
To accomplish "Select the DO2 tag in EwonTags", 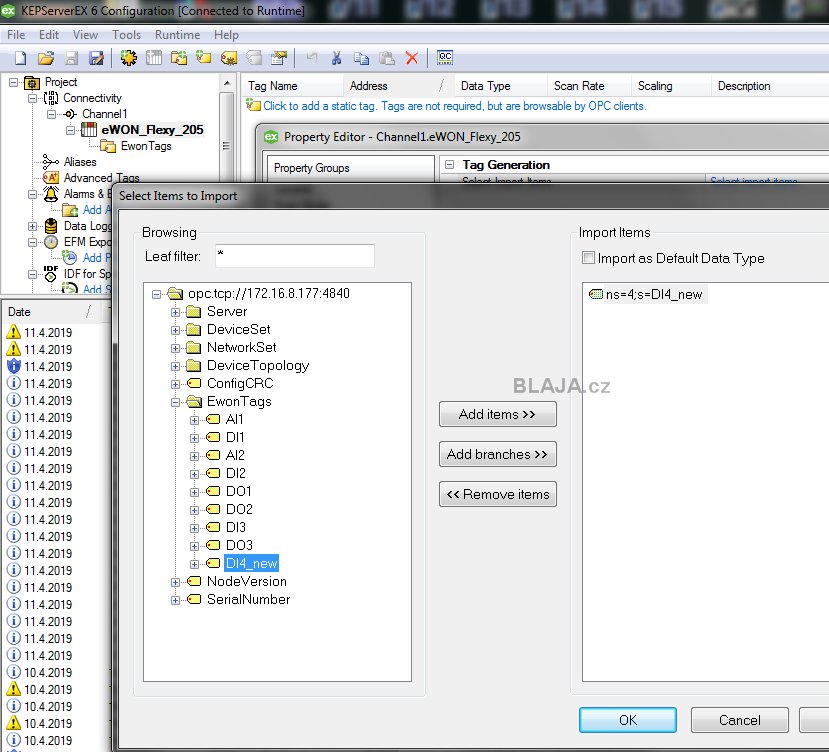I will coord(240,509).
